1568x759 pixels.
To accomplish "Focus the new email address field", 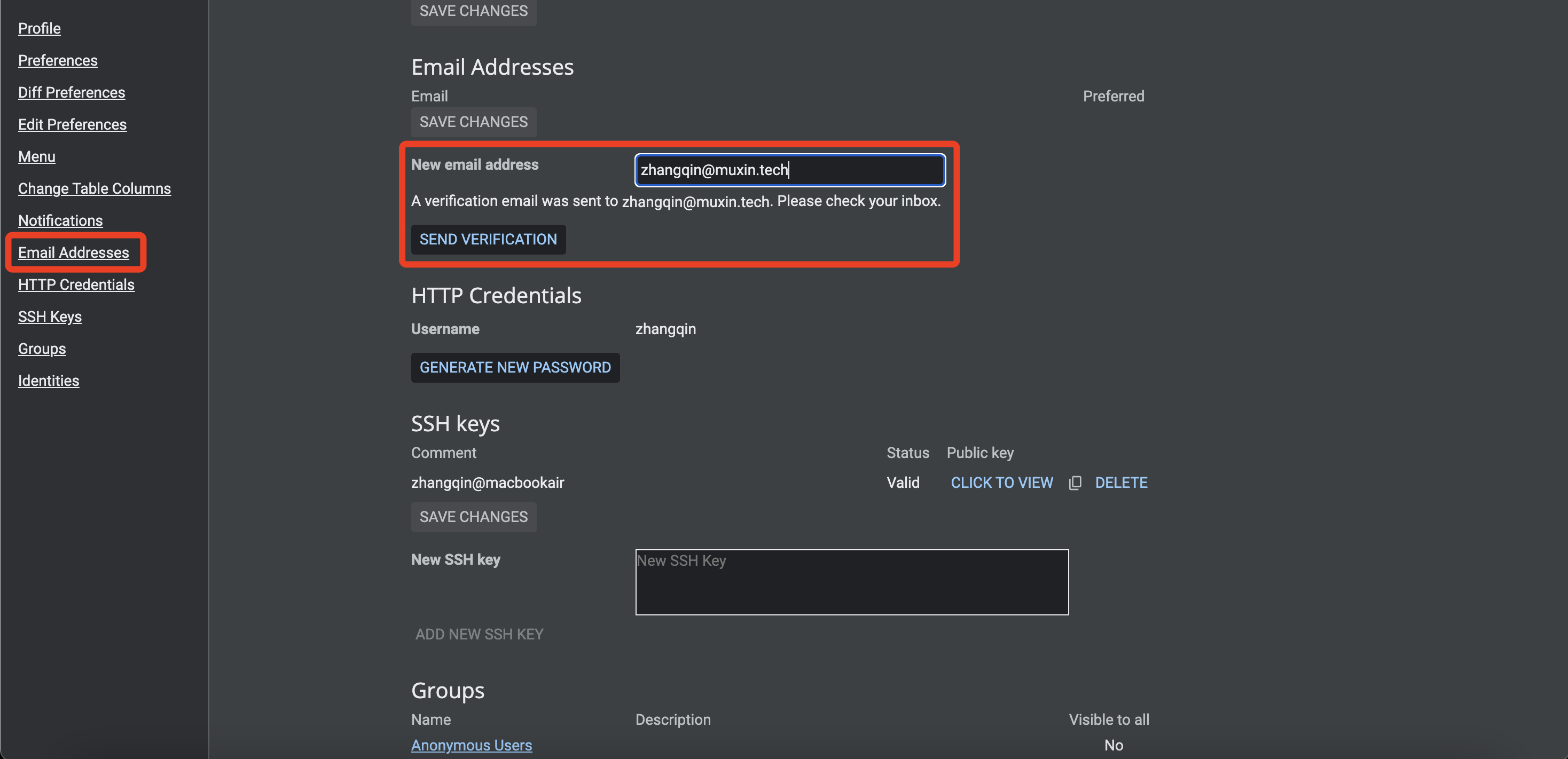I will 789,170.
